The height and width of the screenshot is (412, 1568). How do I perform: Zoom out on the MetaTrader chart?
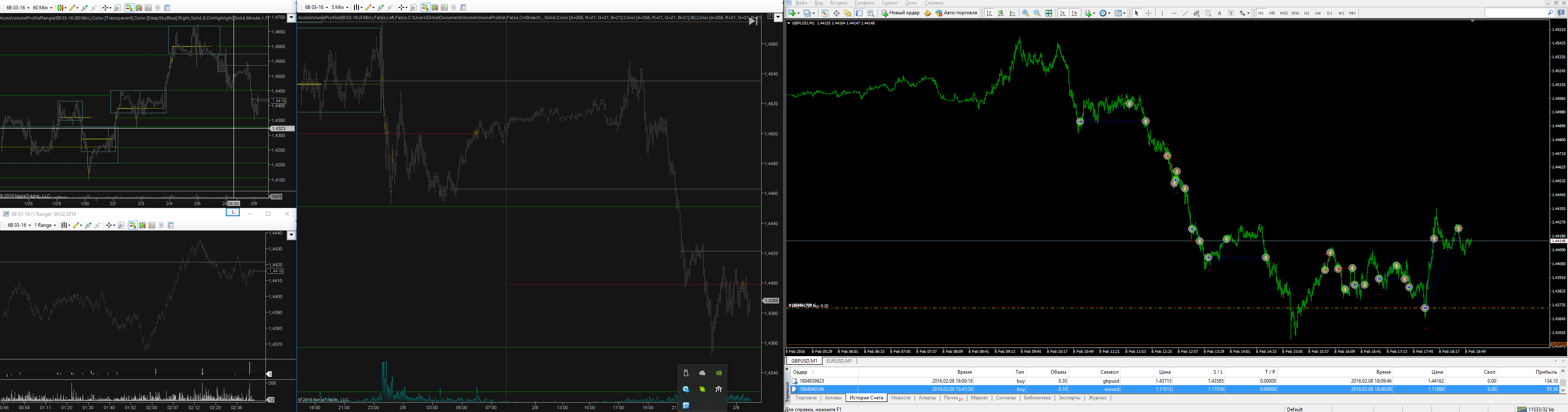coord(1037,13)
